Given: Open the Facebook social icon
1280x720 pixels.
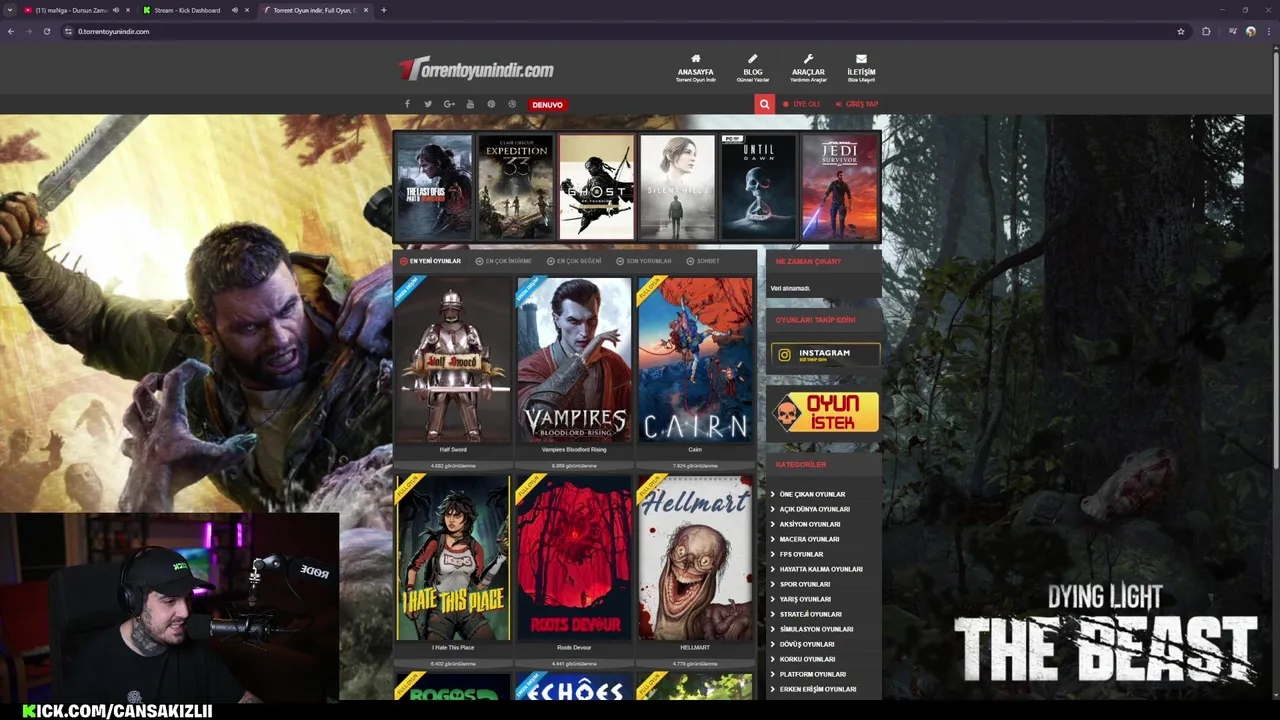Looking at the screenshot, I should coord(407,104).
